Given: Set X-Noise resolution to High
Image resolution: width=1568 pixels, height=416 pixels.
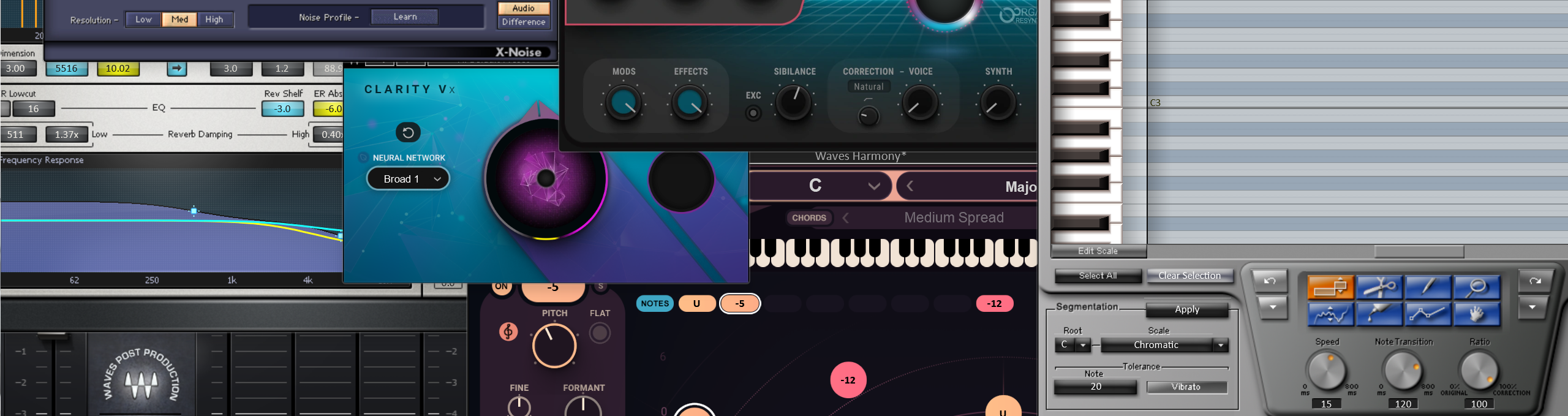Looking at the screenshot, I should 214,20.
